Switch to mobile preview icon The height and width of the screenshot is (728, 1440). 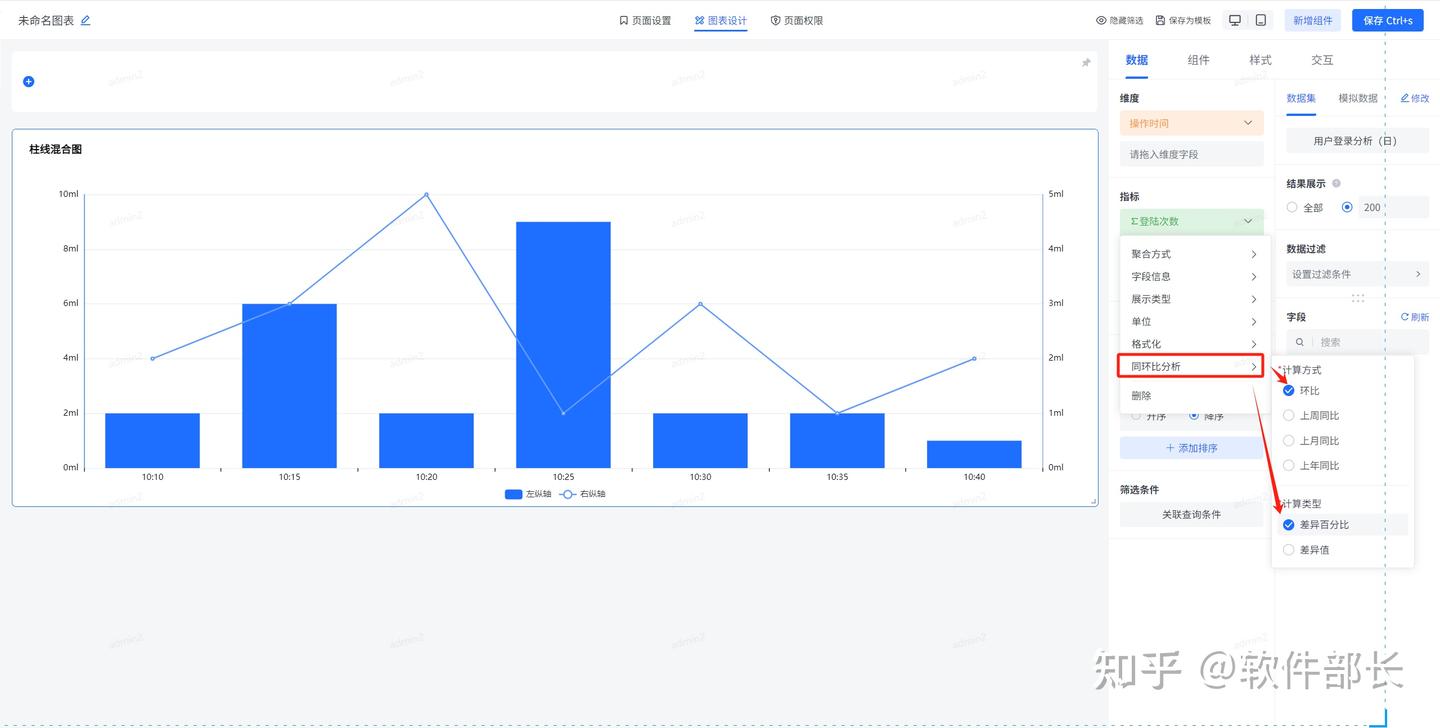click(x=1261, y=20)
